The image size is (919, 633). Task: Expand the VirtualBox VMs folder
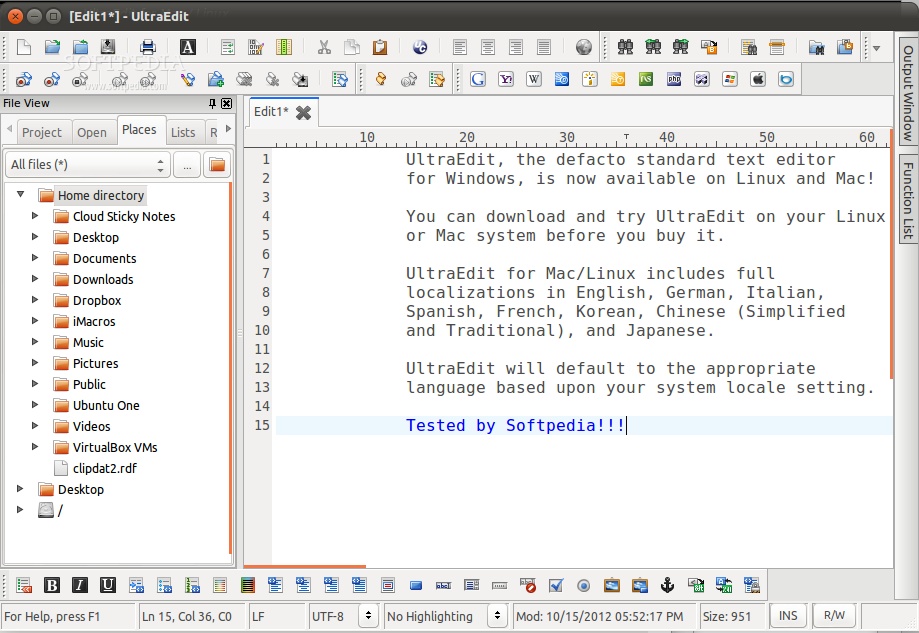coord(35,447)
